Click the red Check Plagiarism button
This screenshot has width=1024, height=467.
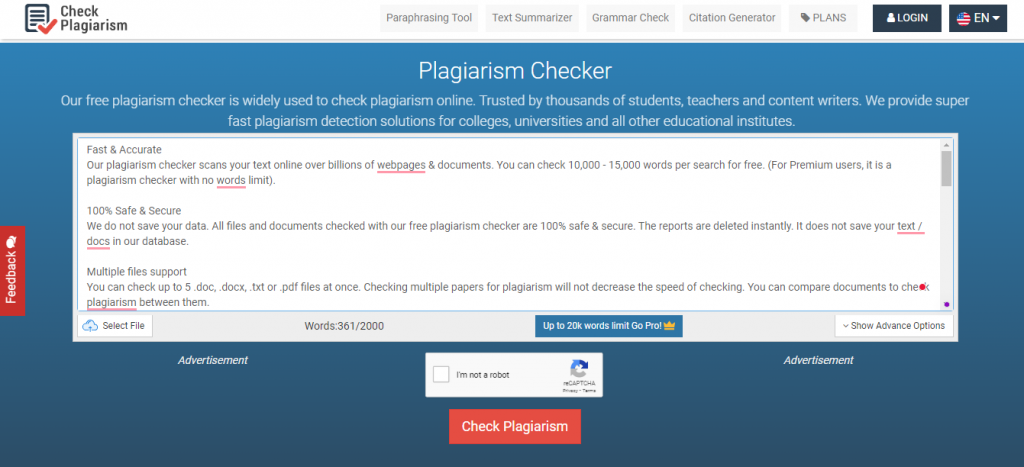[515, 427]
